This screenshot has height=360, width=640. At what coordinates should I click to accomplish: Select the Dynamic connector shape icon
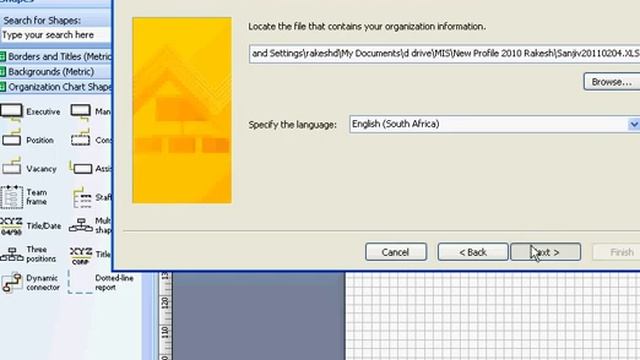[x=11, y=282]
